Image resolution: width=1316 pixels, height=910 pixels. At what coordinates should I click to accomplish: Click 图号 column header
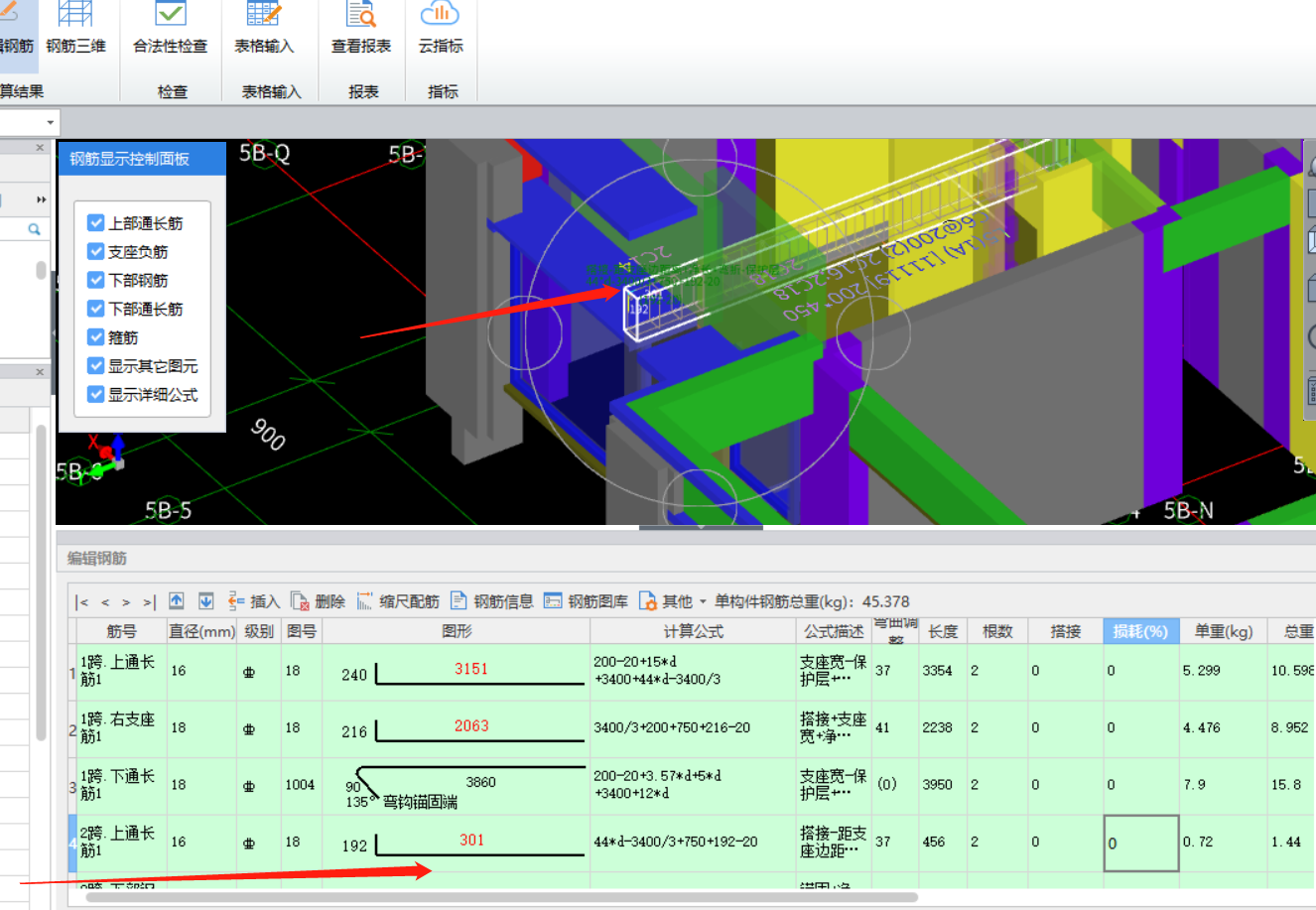[x=302, y=631]
